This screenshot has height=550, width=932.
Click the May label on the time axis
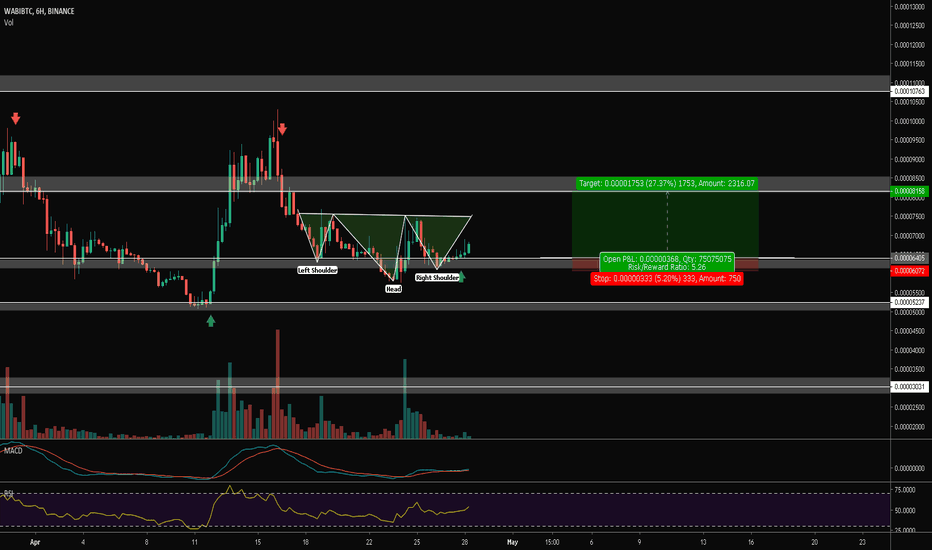point(512,542)
